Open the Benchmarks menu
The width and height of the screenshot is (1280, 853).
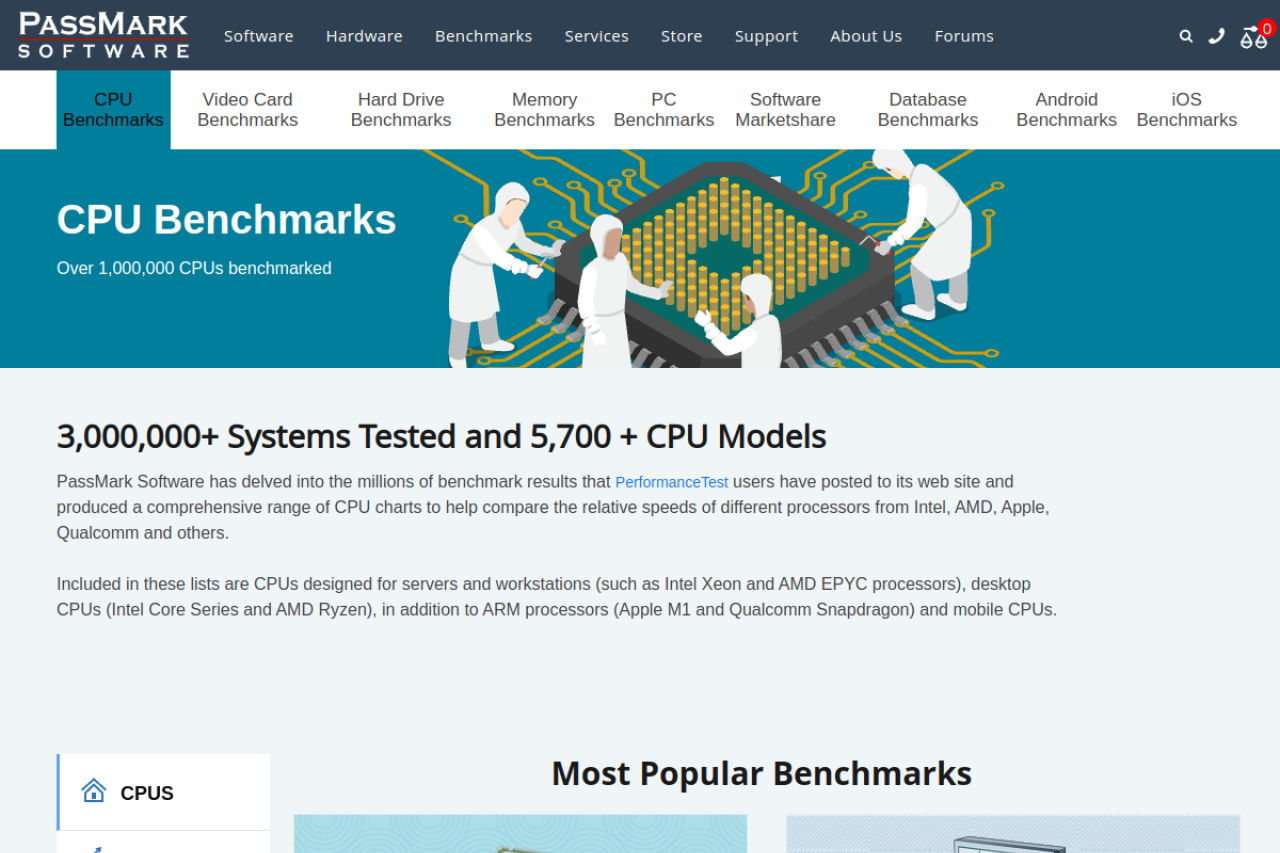(484, 36)
